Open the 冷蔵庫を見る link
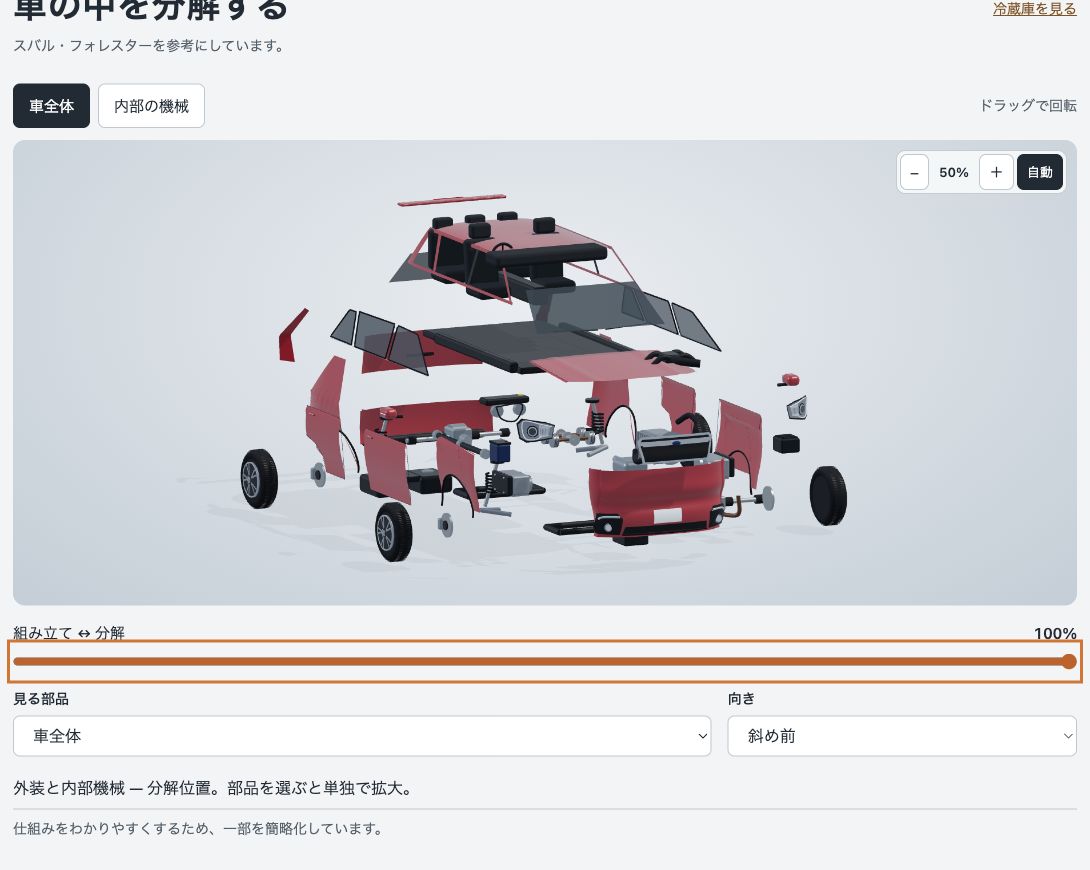 pos(1034,9)
